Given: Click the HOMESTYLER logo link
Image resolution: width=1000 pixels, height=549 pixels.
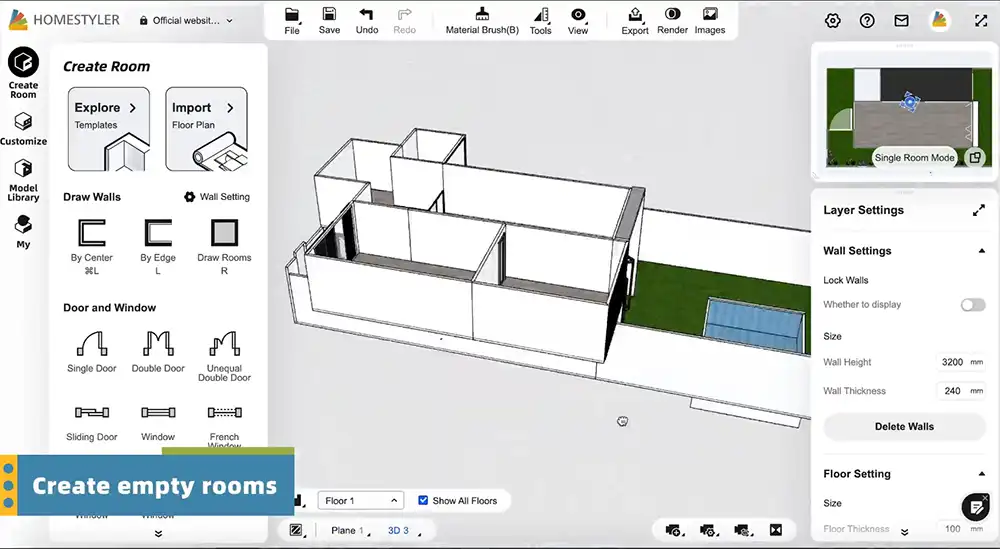Looking at the screenshot, I should click(64, 20).
